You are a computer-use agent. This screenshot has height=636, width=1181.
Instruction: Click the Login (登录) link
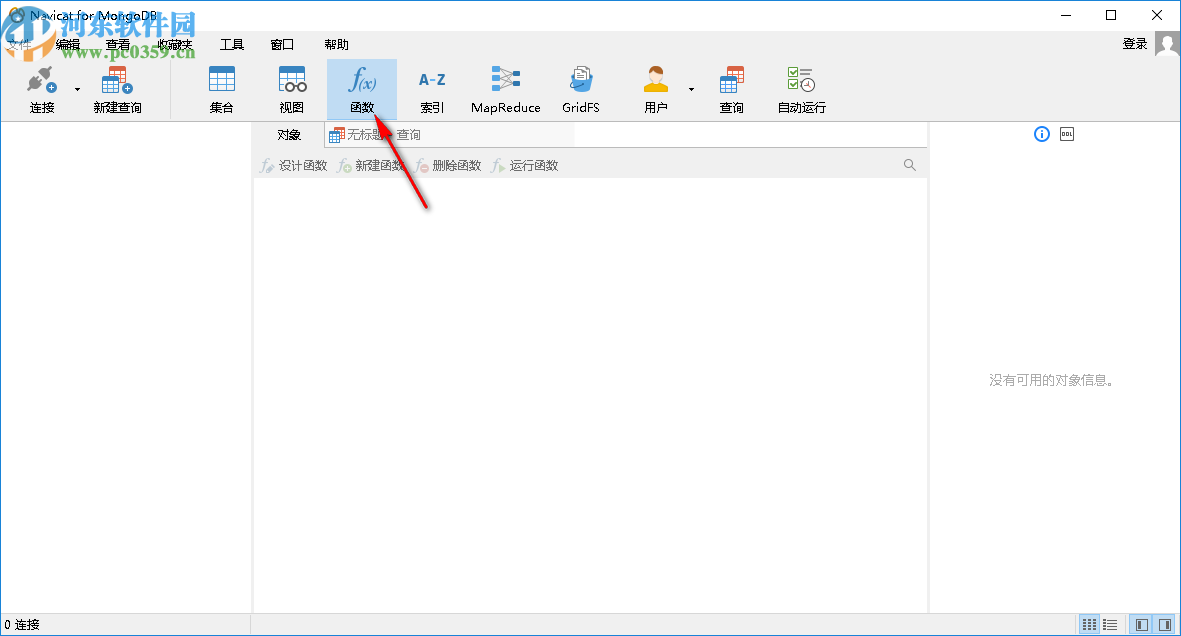coord(1135,44)
